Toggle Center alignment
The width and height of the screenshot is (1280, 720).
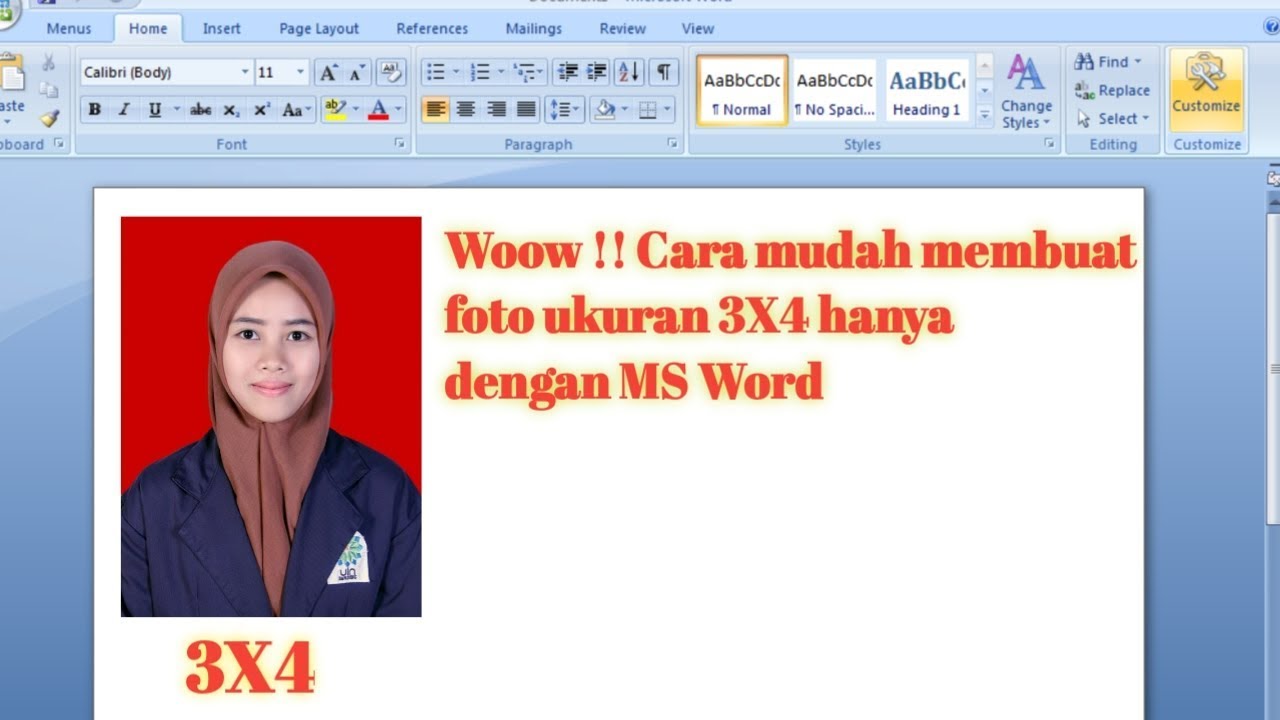[466, 110]
